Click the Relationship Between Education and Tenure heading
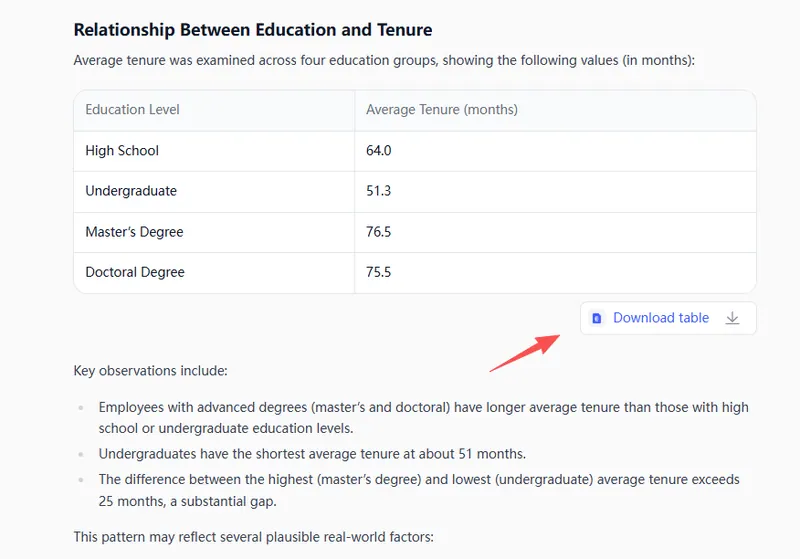Viewport: 800px width, 559px height. click(x=253, y=31)
